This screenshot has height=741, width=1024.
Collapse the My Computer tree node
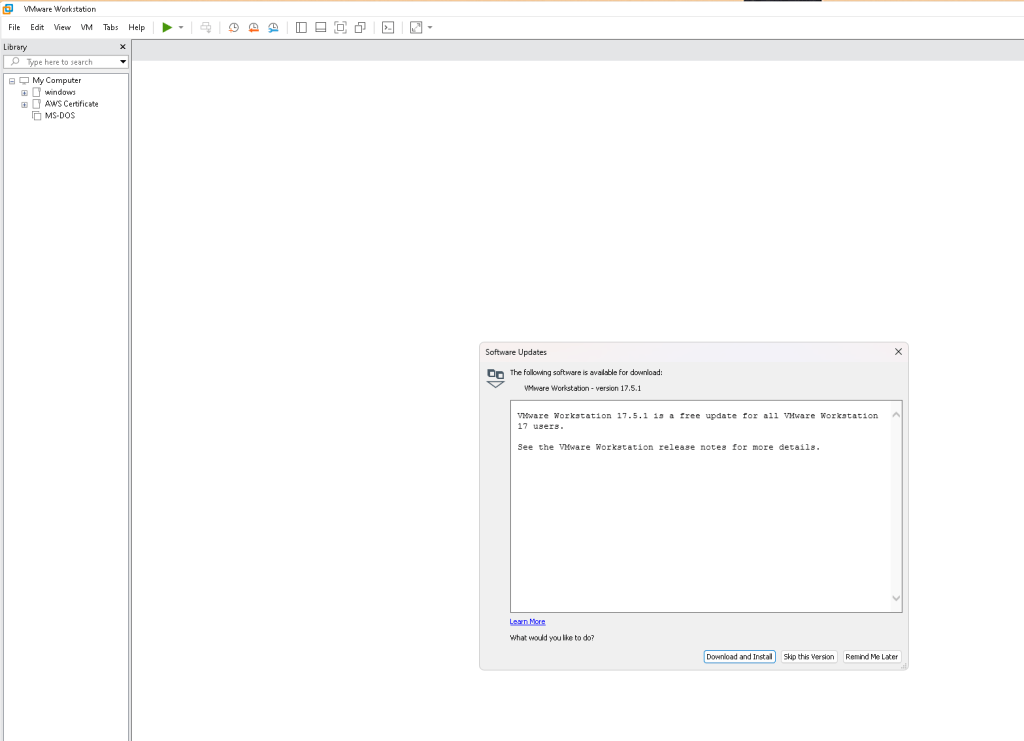pyautogui.click(x=12, y=81)
